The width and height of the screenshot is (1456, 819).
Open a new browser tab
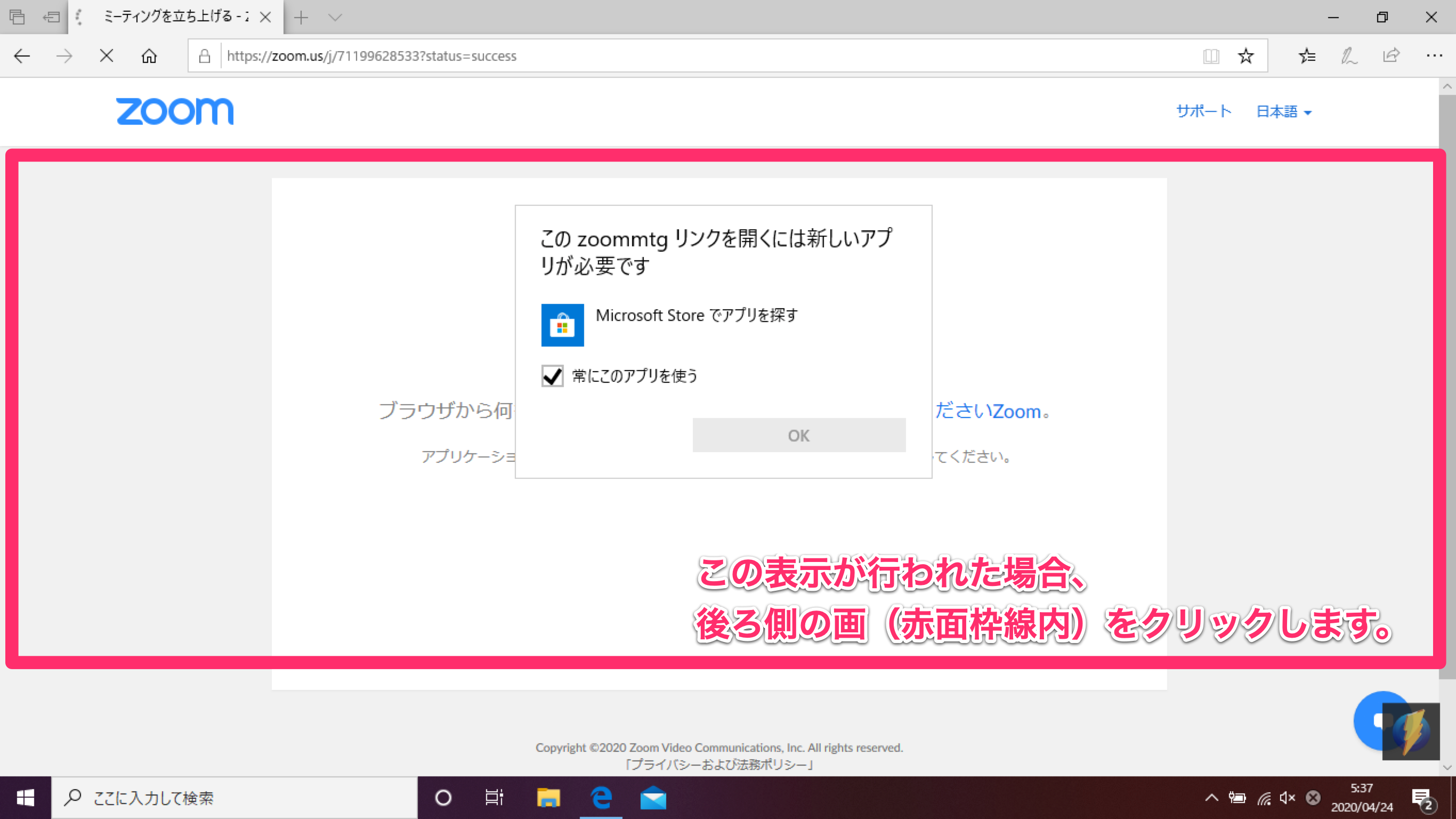pos(301,18)
